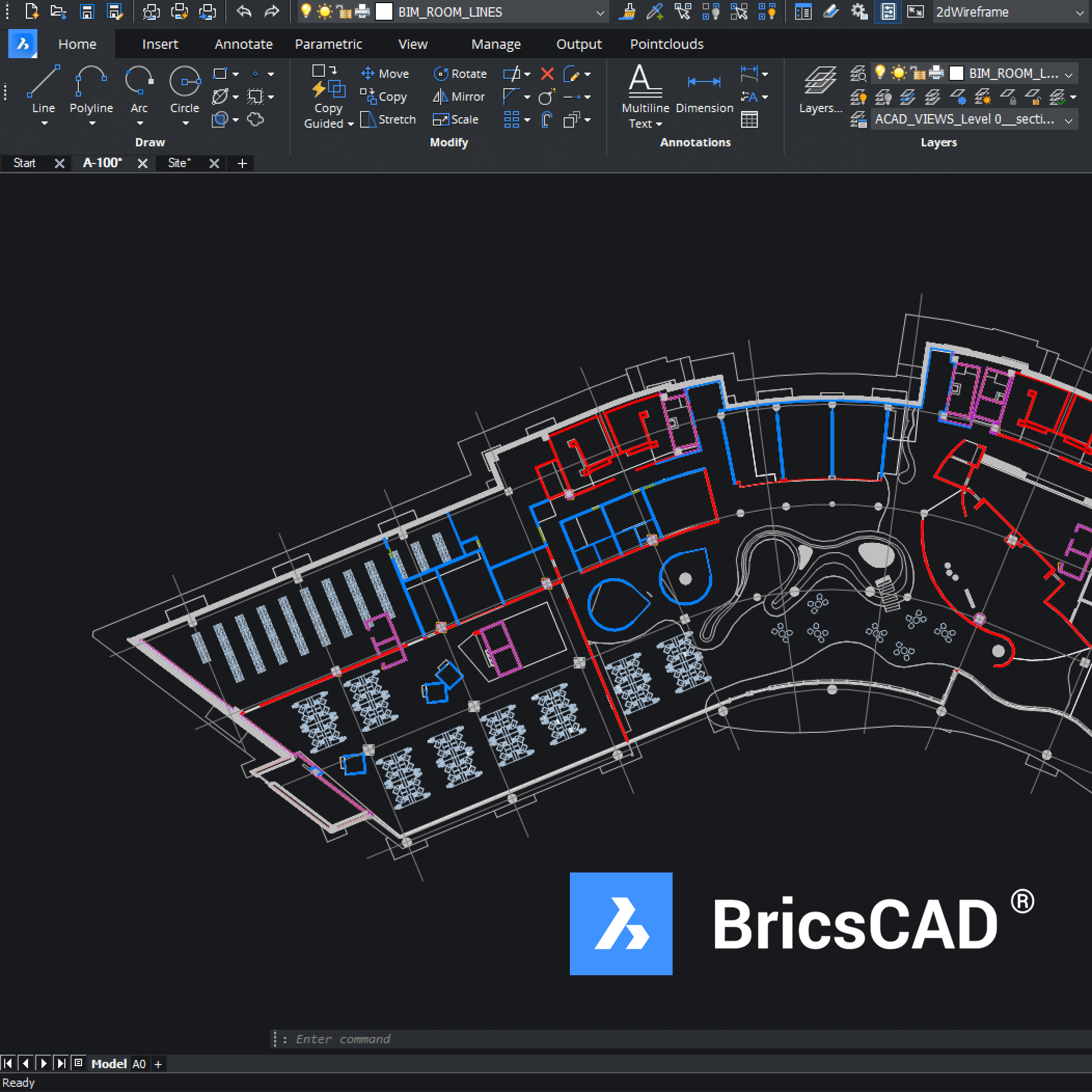1092x1092 pixels.
Task: Click the Scale tool
Action: [456, 119]
